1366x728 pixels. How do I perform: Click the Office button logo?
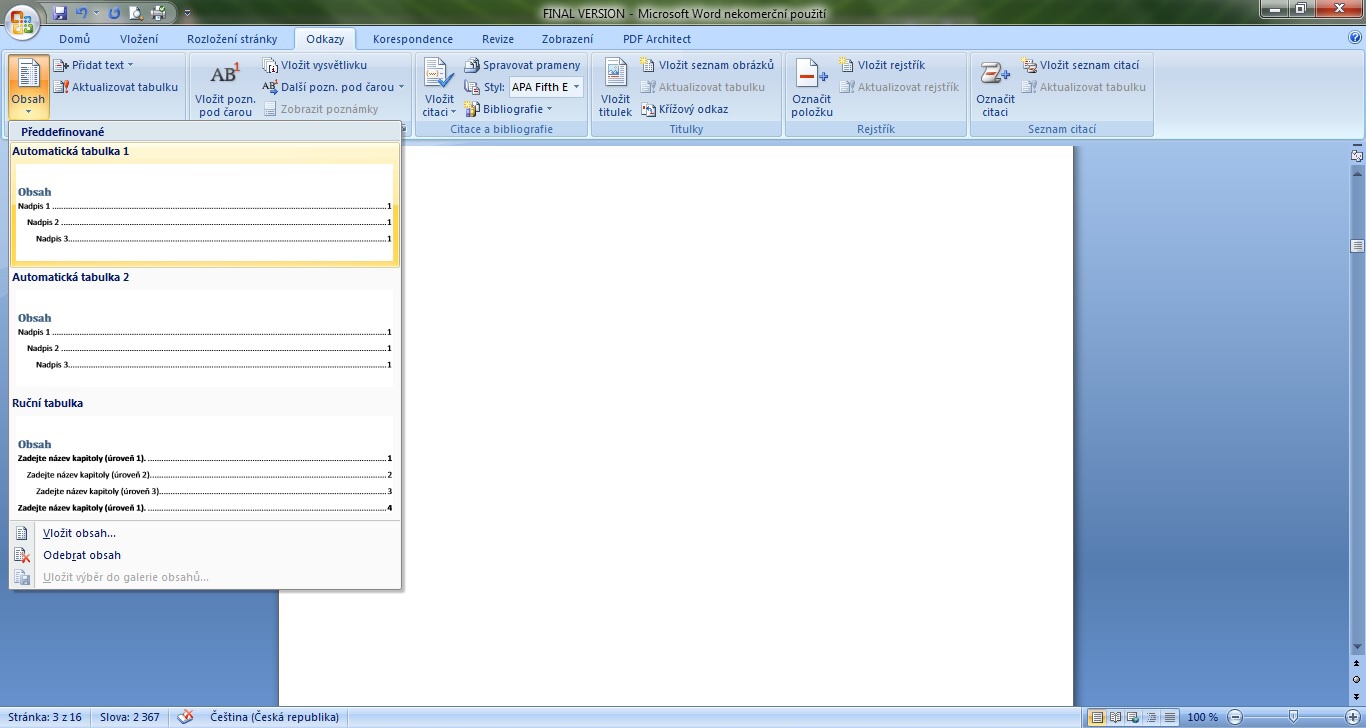coord(22,20)
